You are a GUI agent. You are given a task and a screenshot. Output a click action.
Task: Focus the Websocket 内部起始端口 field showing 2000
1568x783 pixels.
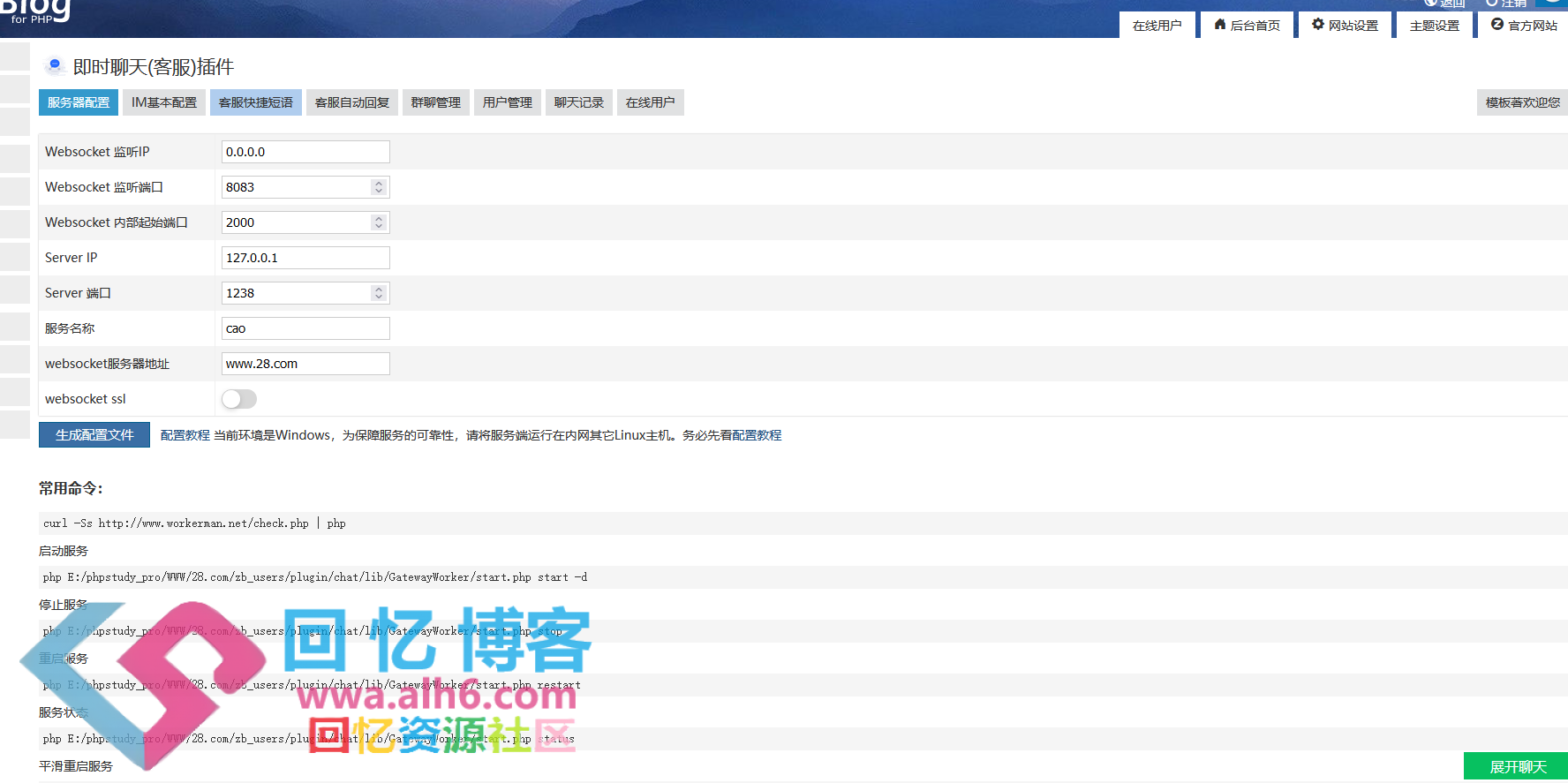coord(305,222)
